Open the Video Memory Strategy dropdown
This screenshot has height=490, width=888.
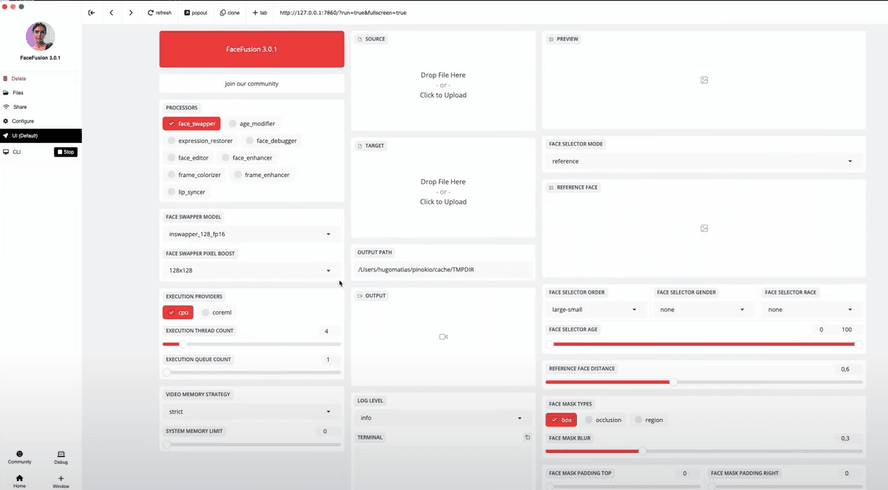250,412
